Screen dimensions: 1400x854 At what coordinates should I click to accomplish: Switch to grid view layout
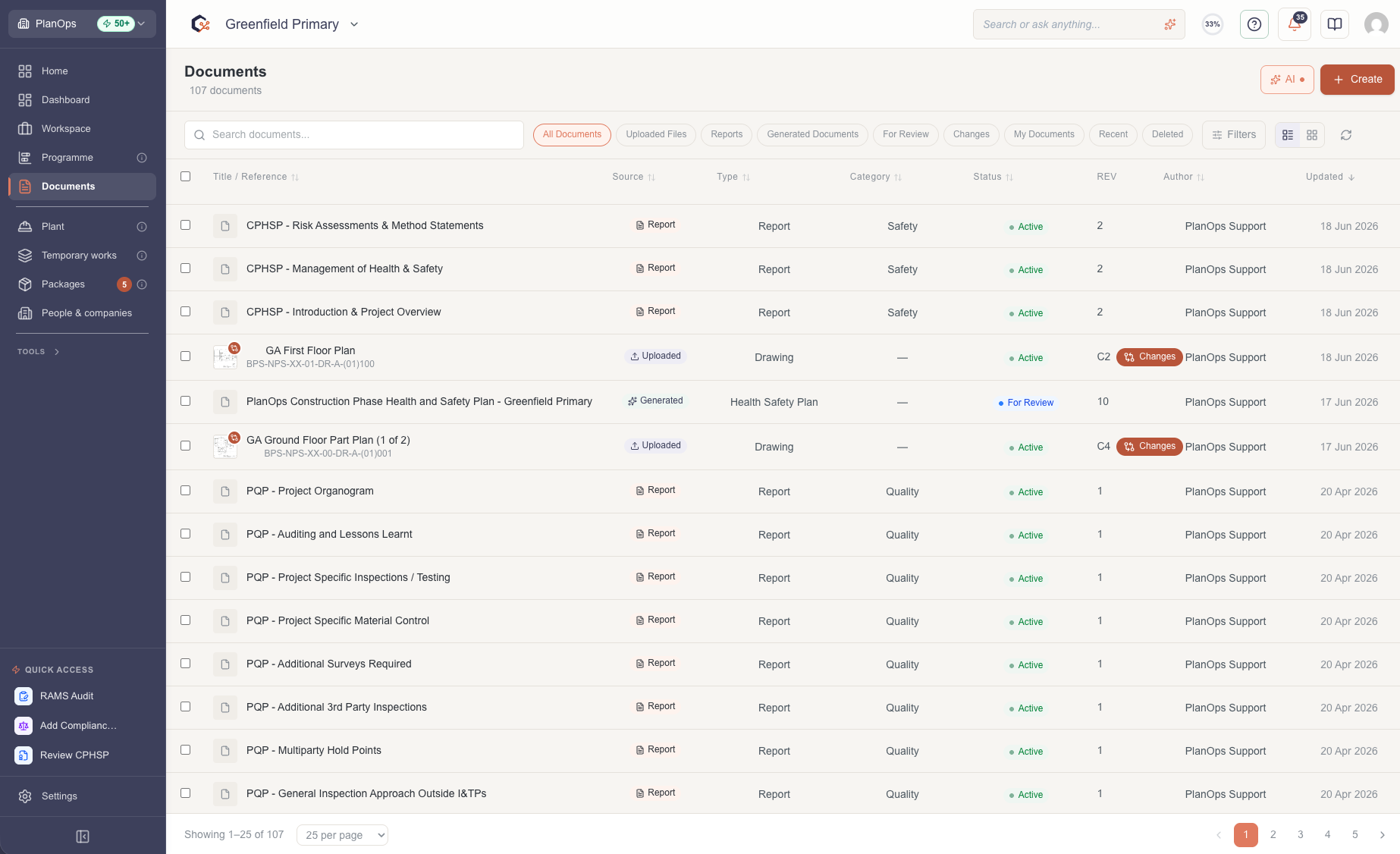(1312, 135)
